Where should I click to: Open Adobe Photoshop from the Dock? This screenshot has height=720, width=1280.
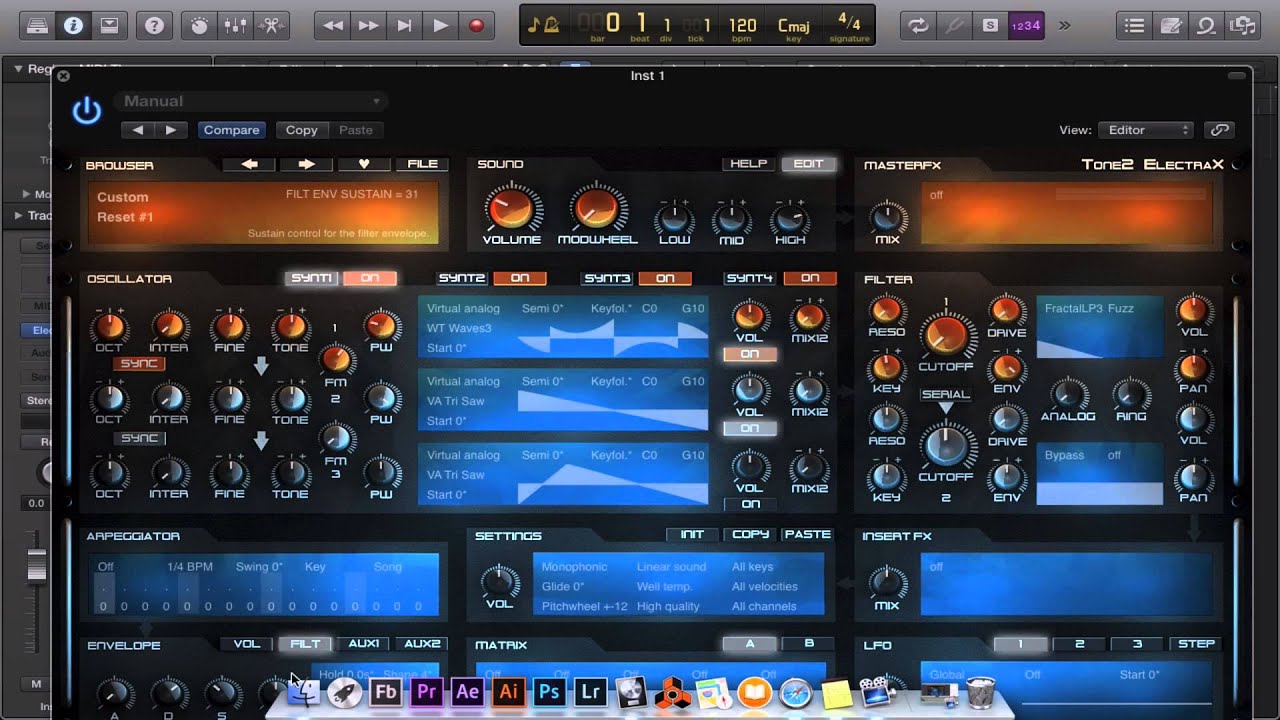click(548, 691)
